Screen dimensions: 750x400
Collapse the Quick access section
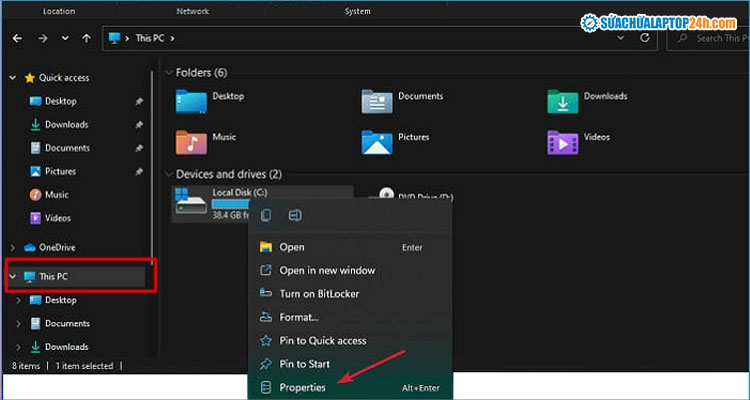12,78
